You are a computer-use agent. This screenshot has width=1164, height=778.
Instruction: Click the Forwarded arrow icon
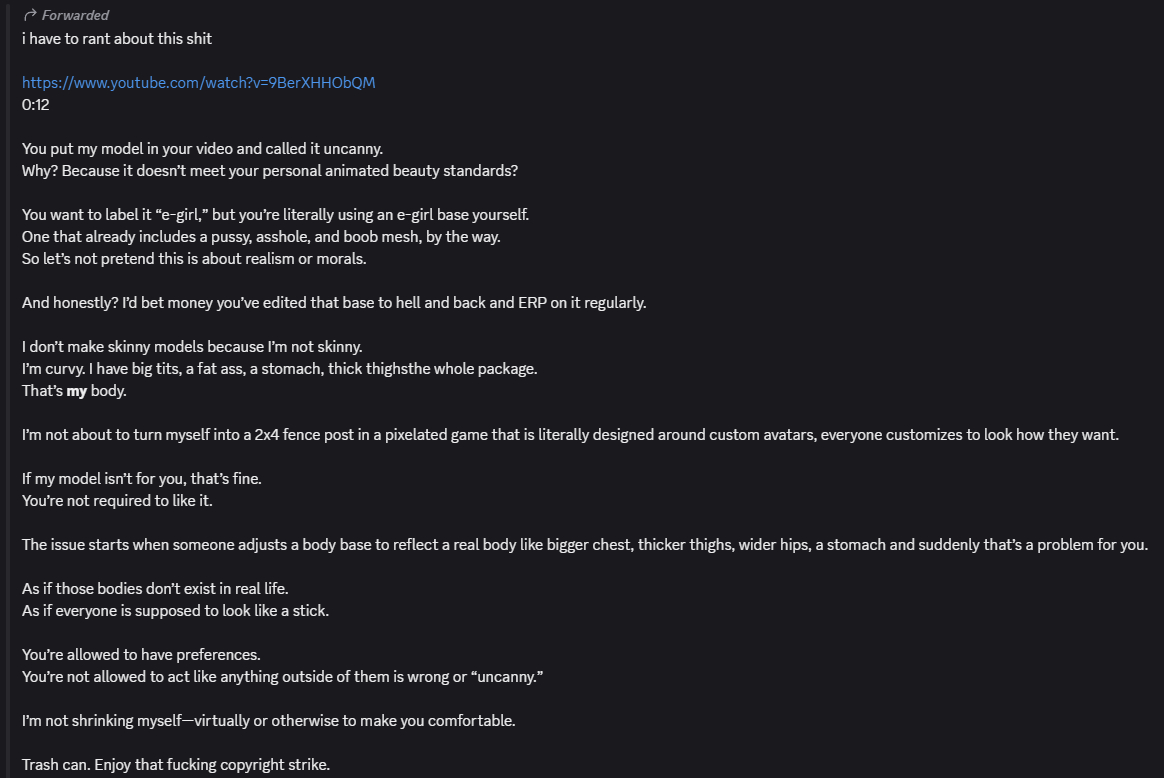tap(30, 15)
